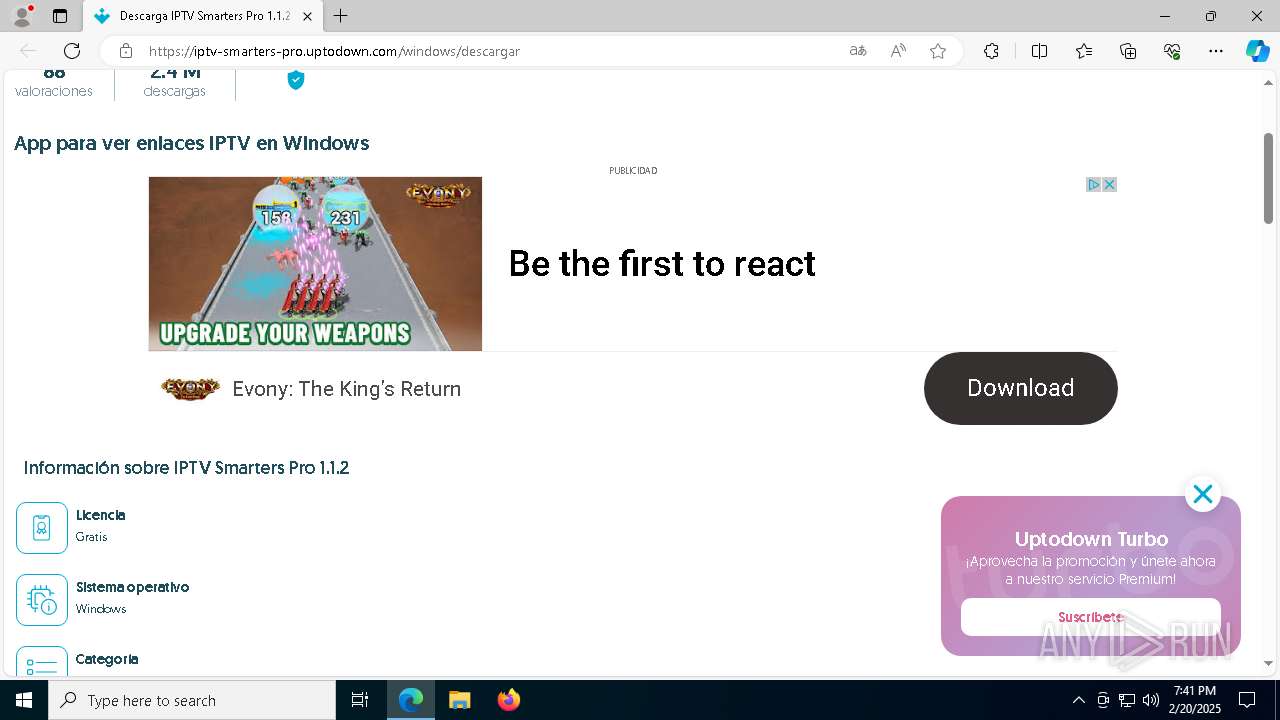Close the Descarga IPTV Smarters Pro tab
The image size is (1280, 720).
(307, 16)
